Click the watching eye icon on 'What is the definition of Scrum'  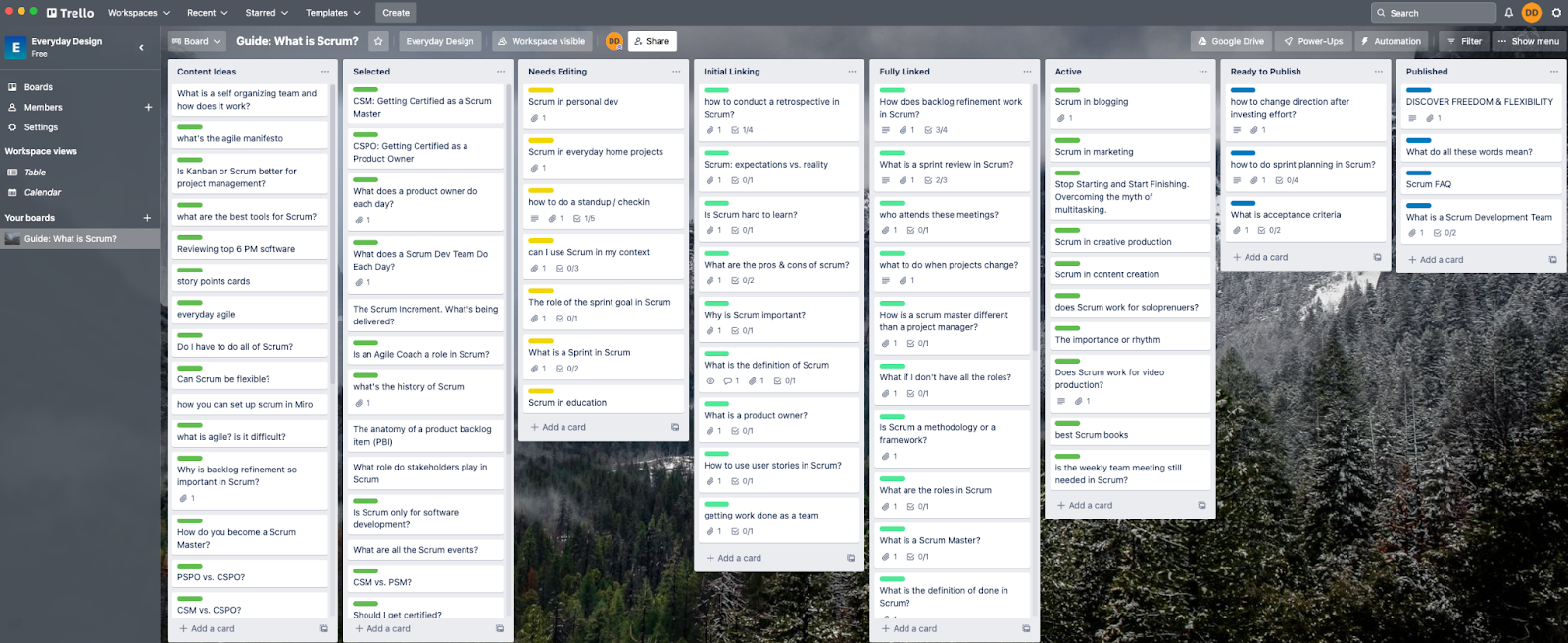(710, 381)
